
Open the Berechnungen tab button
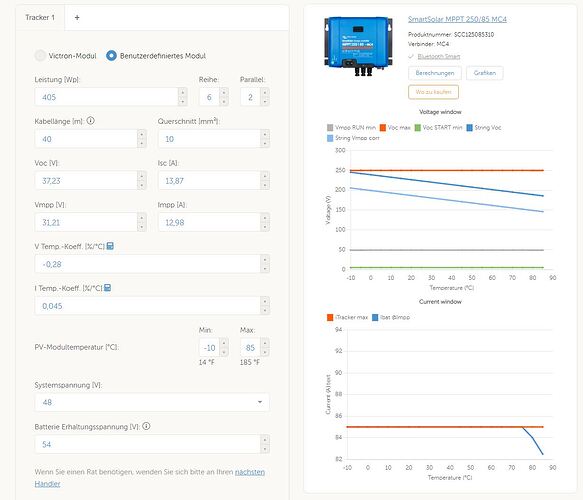(435, 73)
